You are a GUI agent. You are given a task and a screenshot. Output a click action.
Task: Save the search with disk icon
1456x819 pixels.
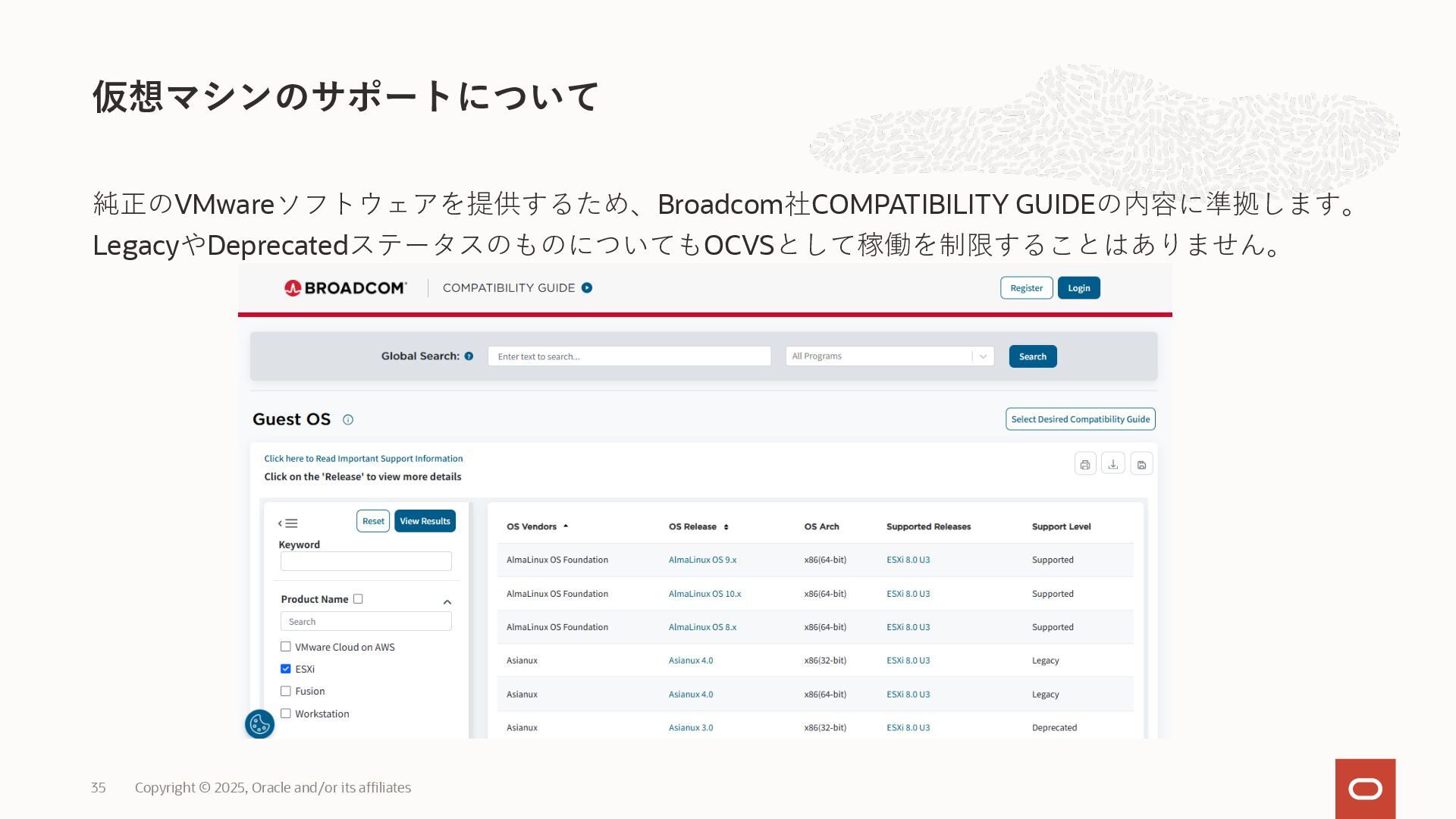[1141, 464]
